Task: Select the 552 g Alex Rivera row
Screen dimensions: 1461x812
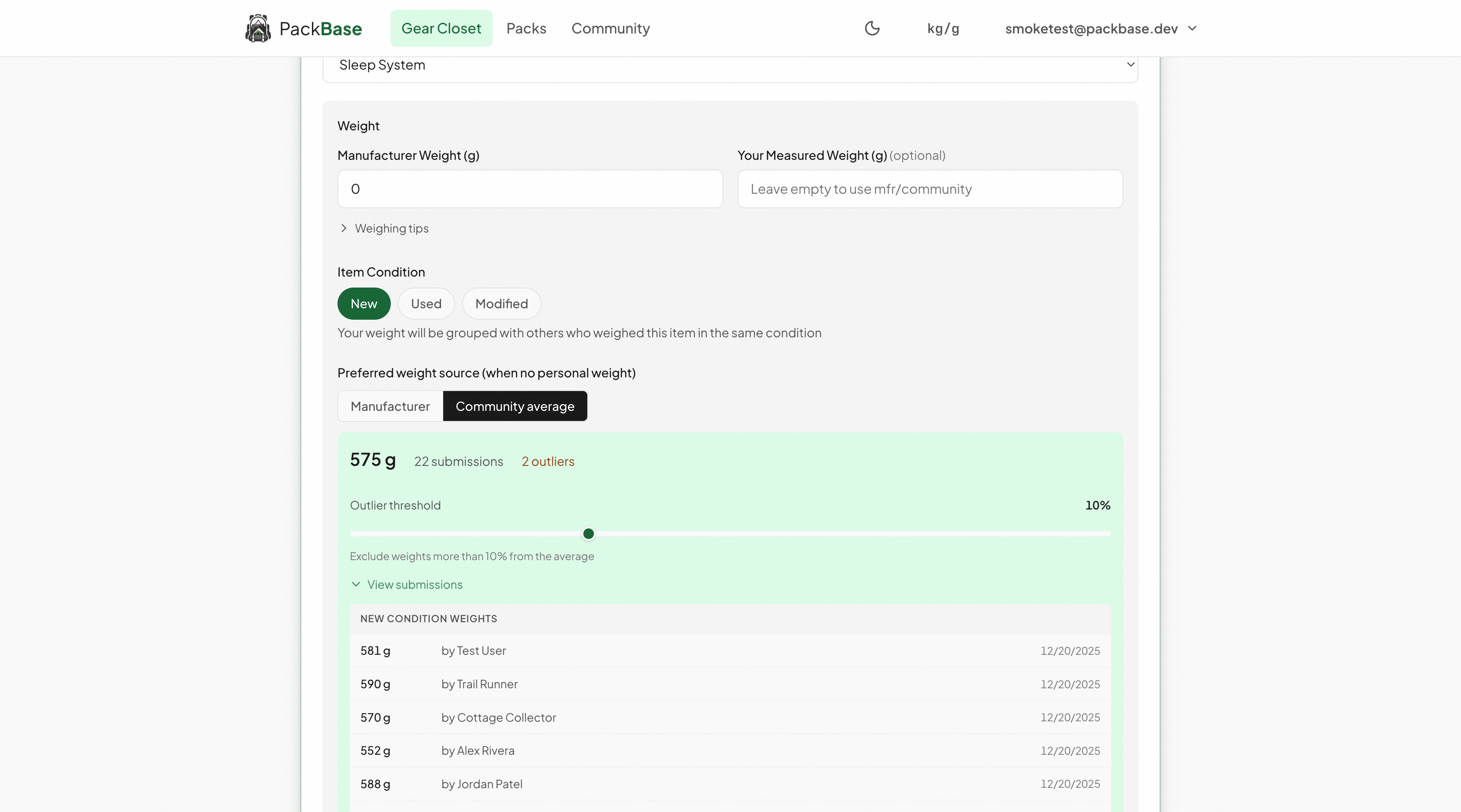Action: tap(730, 751)
